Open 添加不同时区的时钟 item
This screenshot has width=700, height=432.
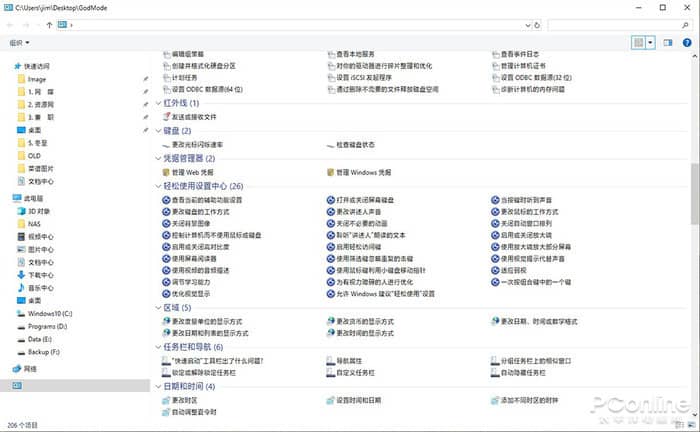point(529,400)
